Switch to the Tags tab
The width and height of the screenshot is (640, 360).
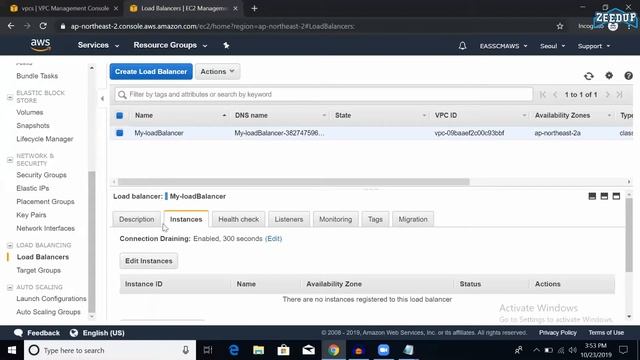375,219
